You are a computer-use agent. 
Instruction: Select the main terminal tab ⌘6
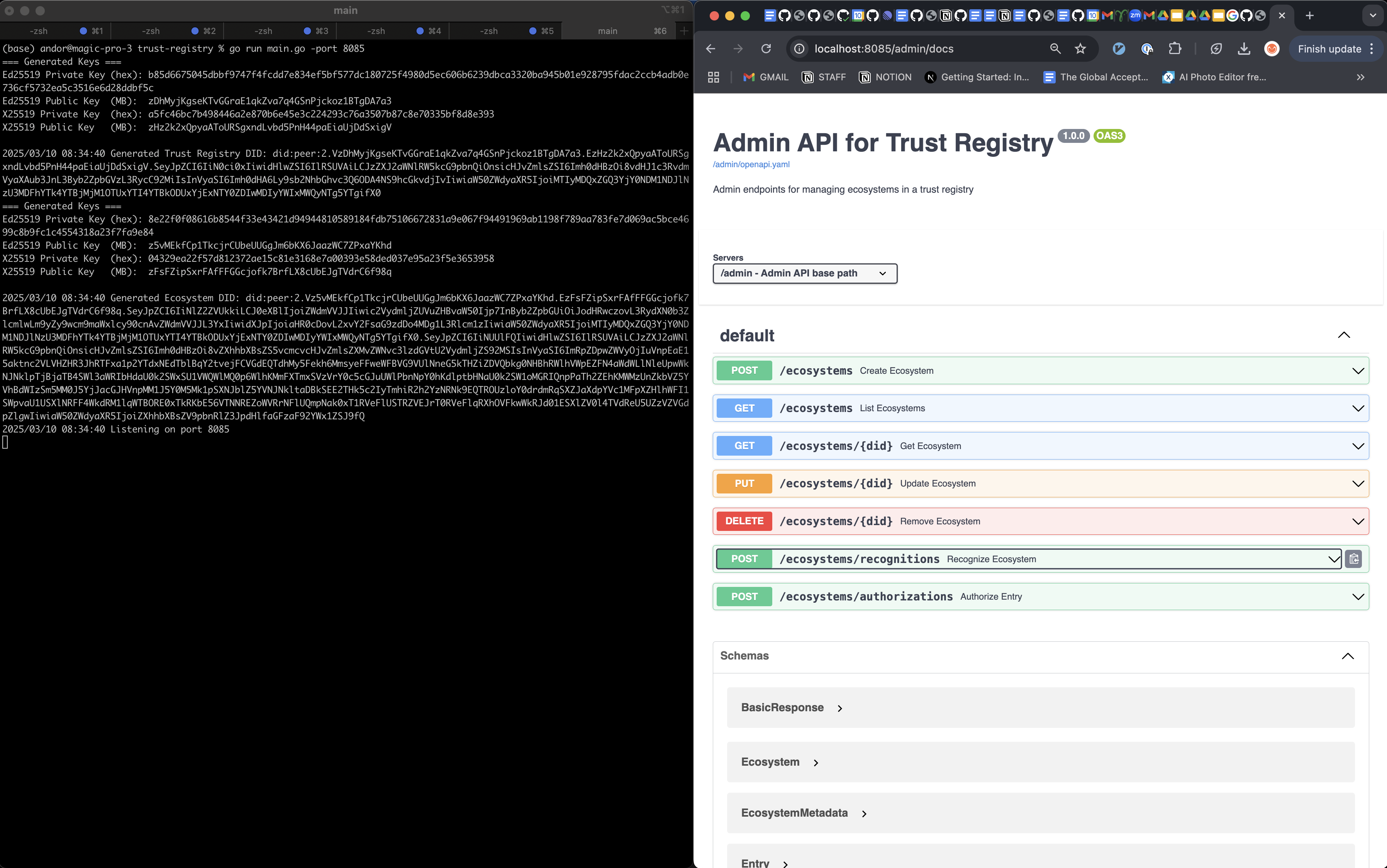[619, 31]
